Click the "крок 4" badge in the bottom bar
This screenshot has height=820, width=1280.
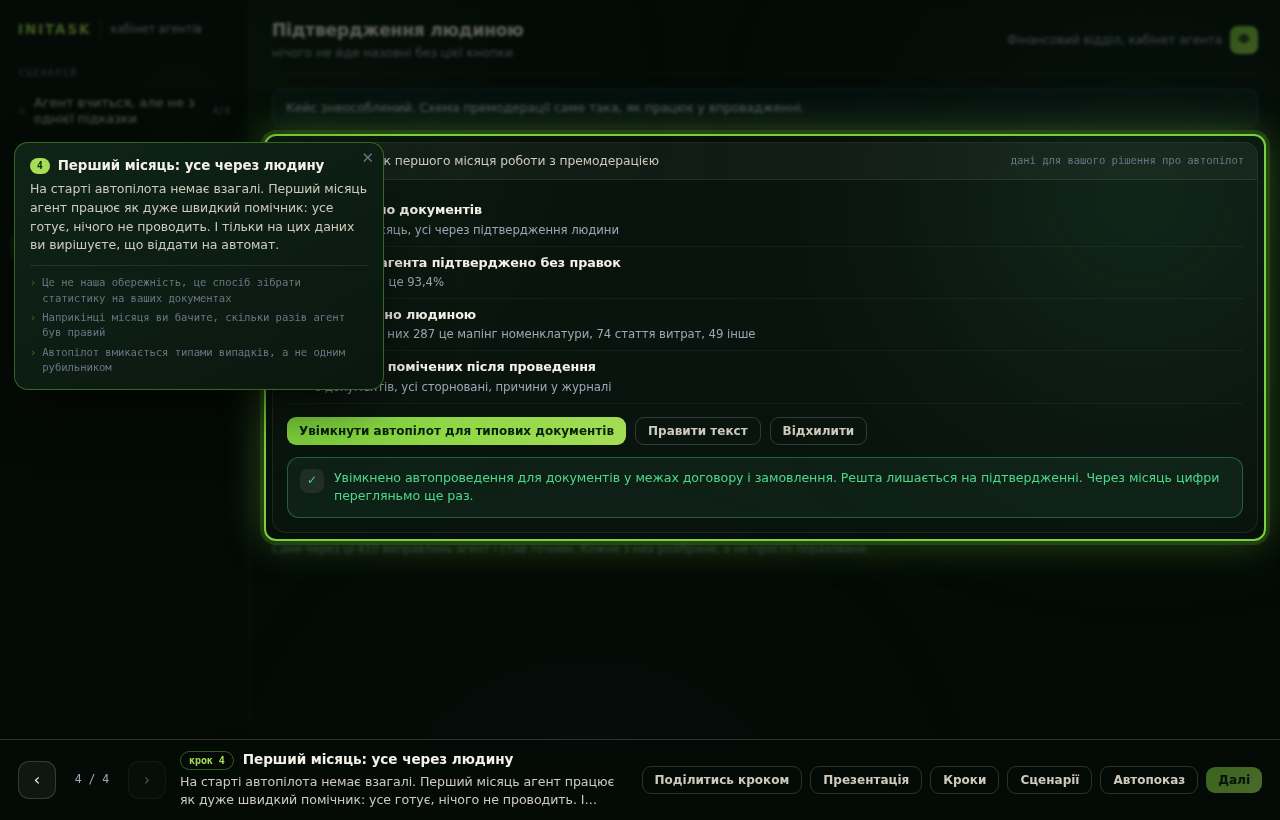point(207,760)
